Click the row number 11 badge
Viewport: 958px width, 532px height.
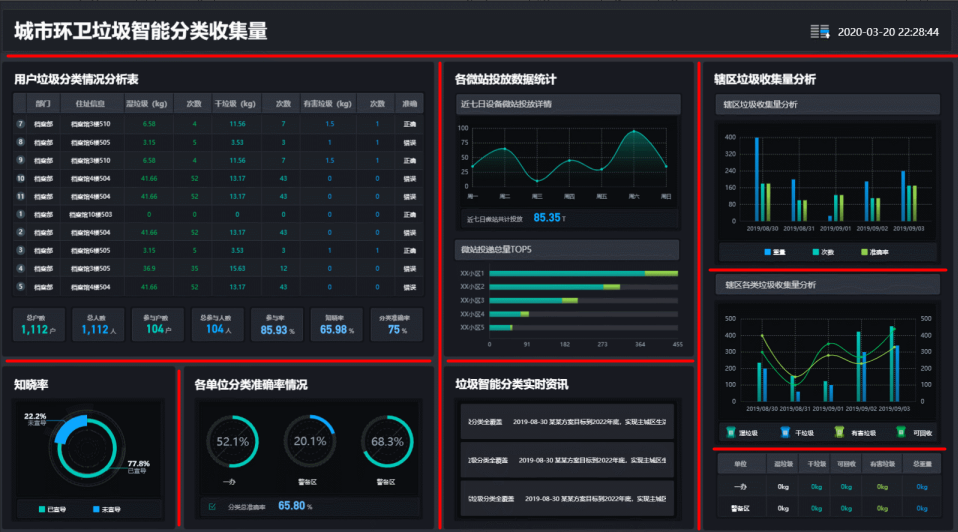click(x=21, y=196)
